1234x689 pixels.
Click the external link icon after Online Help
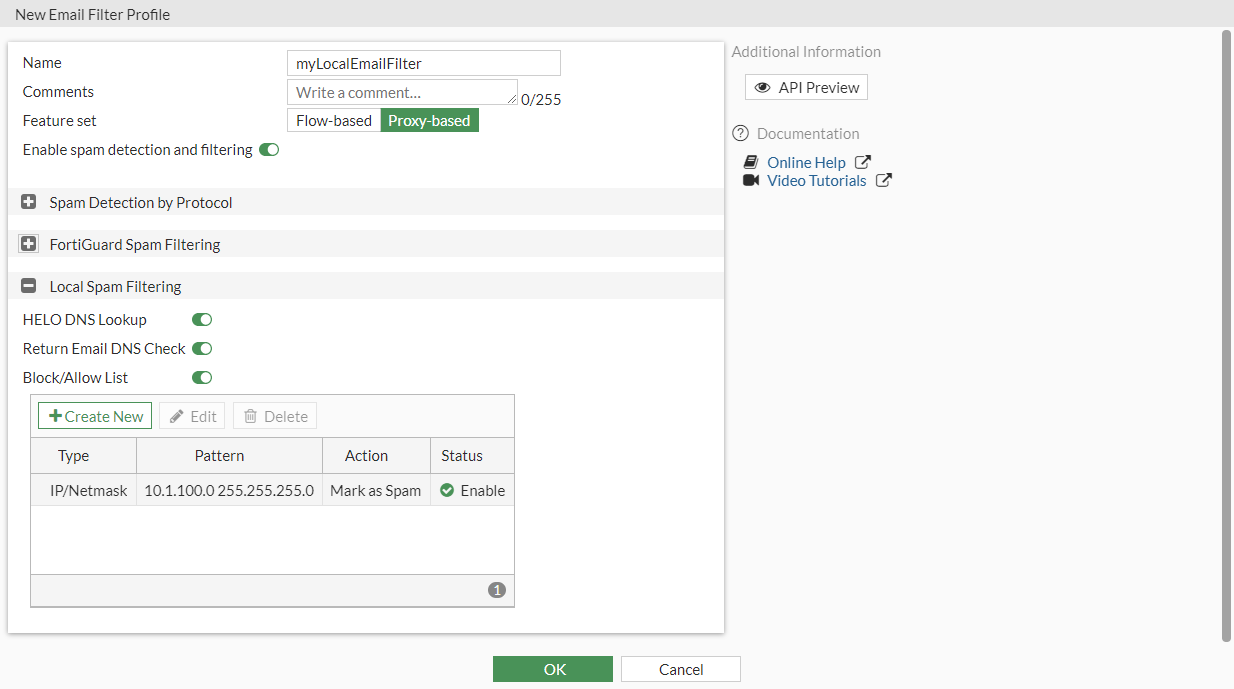coord(862,160)
